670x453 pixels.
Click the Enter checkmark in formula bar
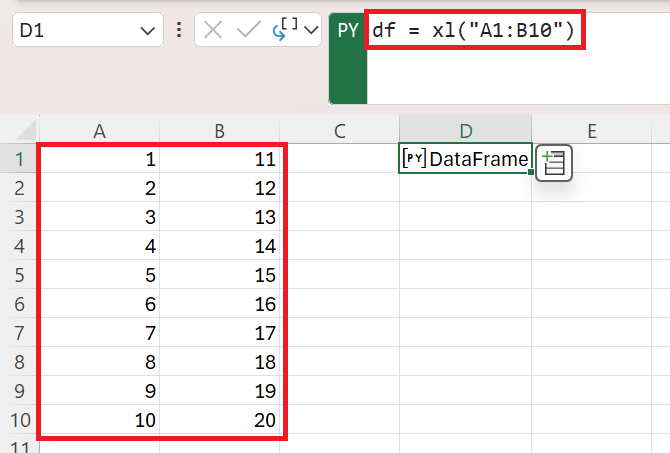[x=247, y=30]
